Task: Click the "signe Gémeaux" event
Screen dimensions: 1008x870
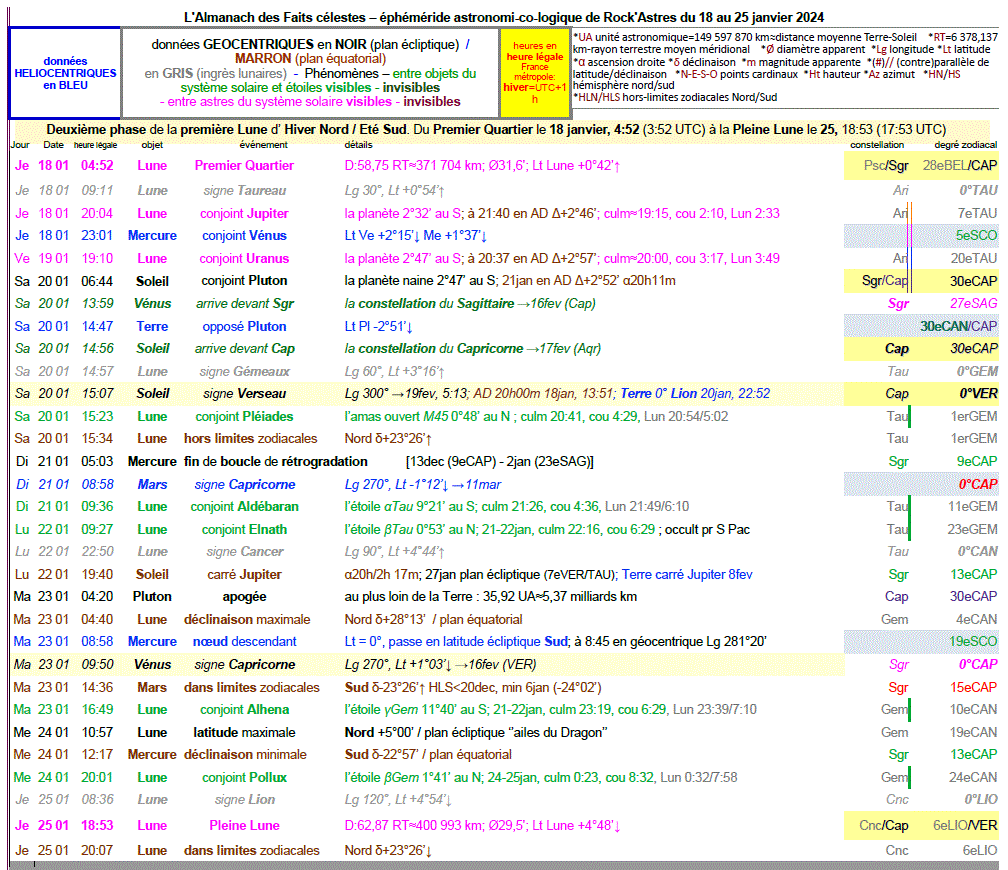Action: pos(244,372)
